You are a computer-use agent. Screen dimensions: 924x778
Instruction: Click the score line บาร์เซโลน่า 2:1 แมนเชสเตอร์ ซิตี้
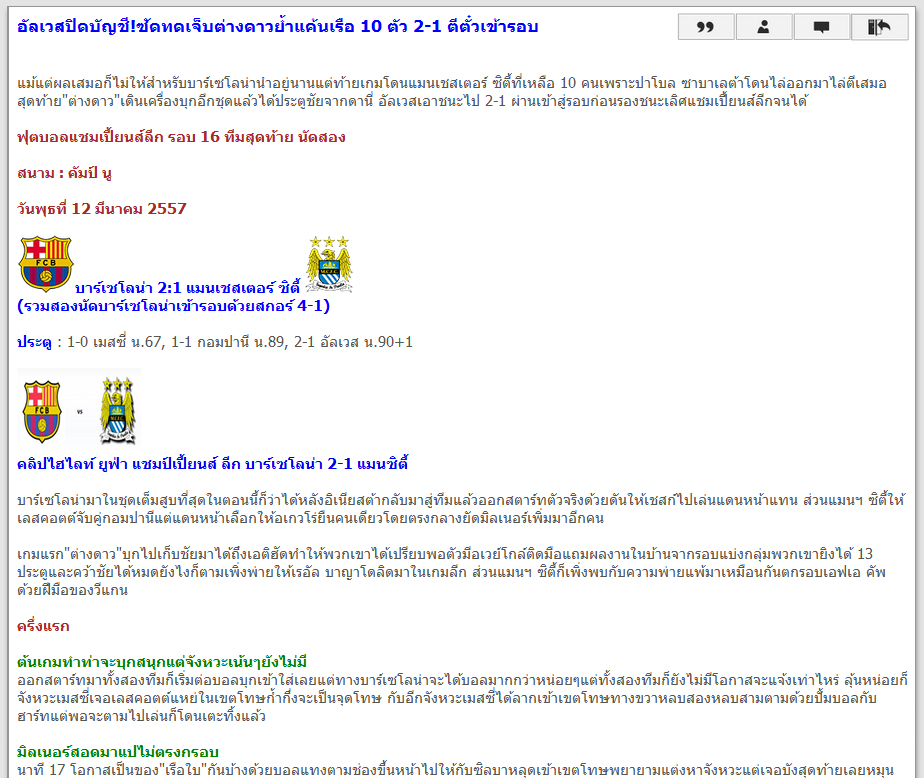pyautogui.click(x=187, y=288)
